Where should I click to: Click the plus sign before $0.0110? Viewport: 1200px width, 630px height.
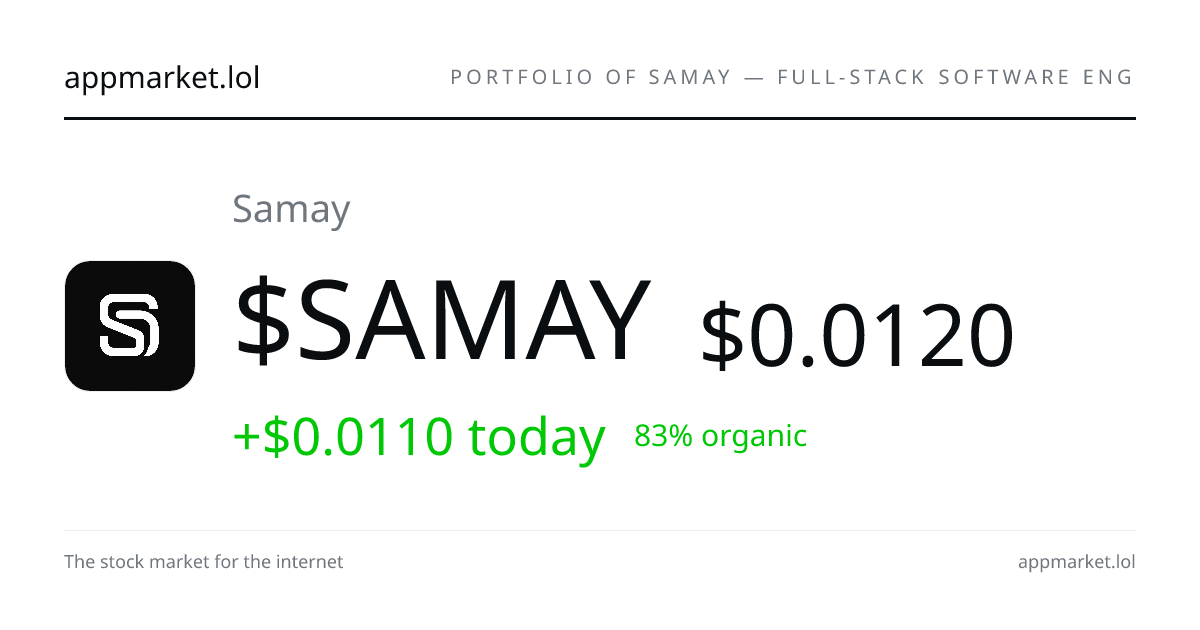(x=247, y=438)
